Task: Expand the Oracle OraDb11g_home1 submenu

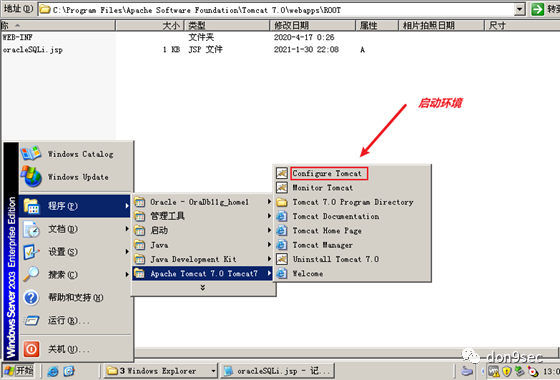Action: pos(203,202)
